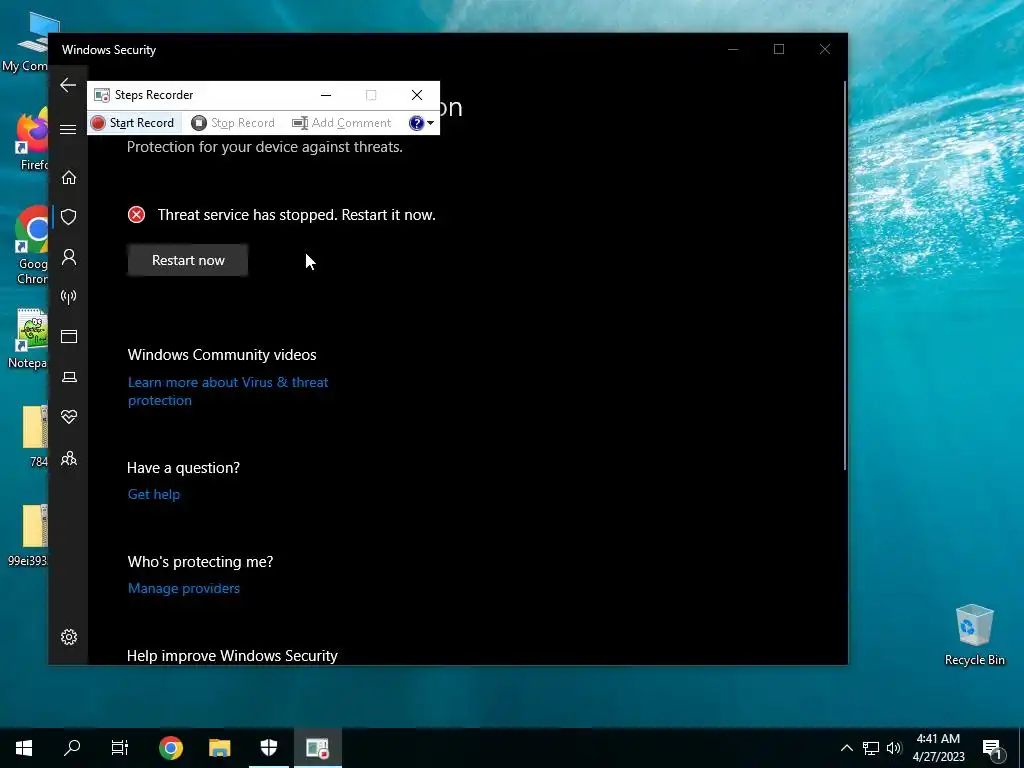The height and width of the screenshot is (768, 1024).
Task: Open Learn more about Virus & threat protection link
Action: [x=228, y=391]
